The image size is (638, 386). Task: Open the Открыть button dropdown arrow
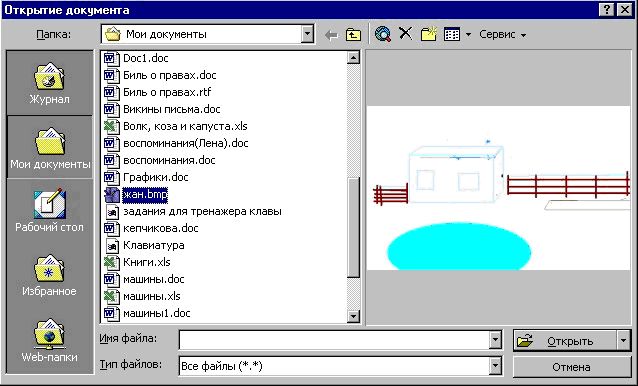pyautogui.click(x=624, y=341)
